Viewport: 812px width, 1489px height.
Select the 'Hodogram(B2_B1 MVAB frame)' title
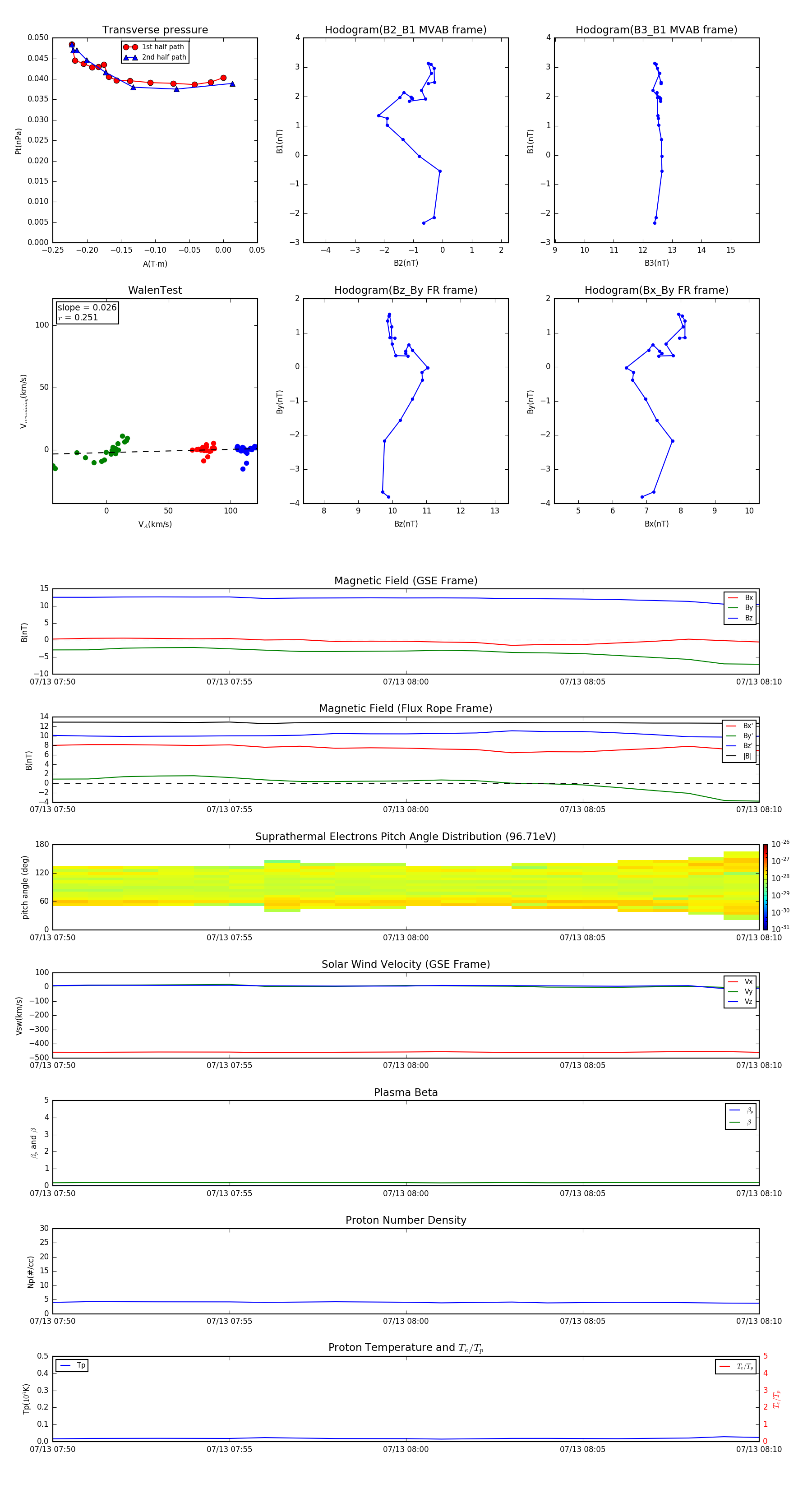406,30
